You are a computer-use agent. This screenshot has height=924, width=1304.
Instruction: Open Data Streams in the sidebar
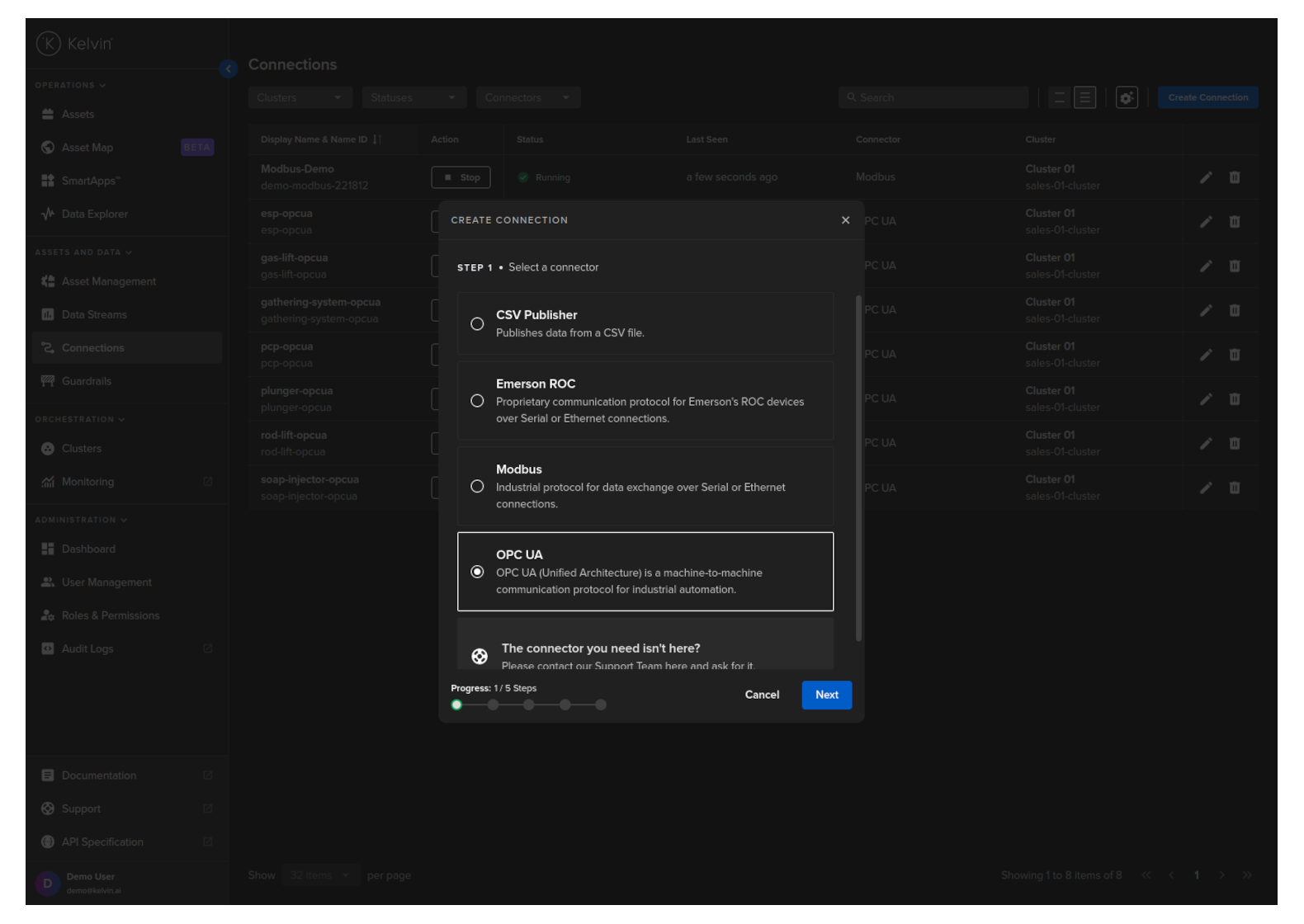[x=94, y=314]
